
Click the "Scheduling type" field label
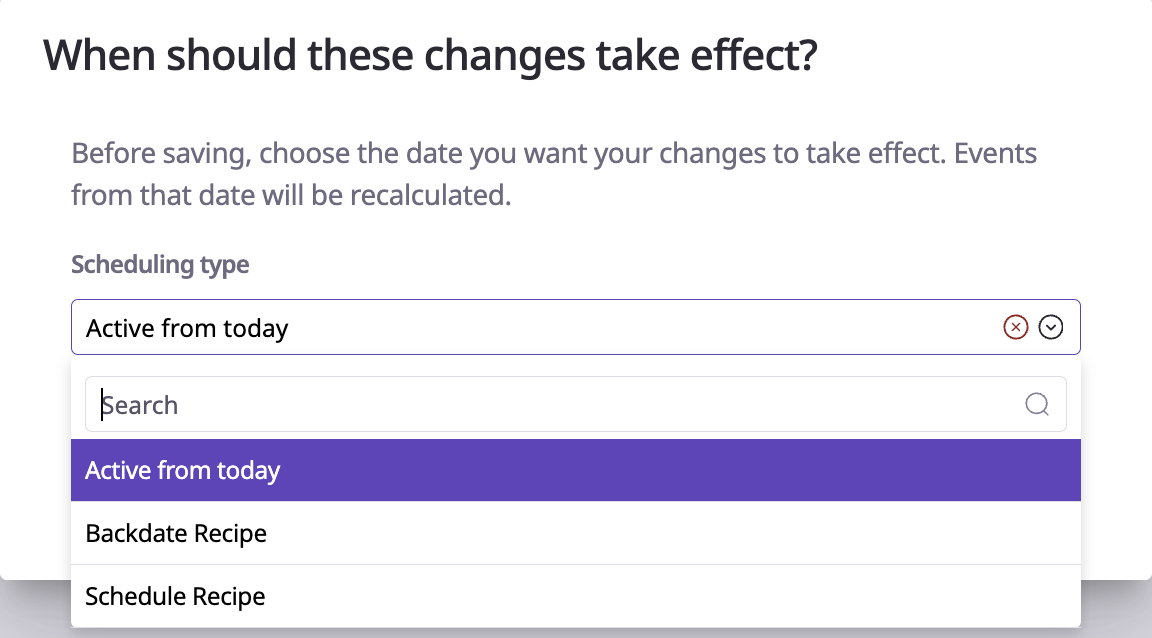160,265
